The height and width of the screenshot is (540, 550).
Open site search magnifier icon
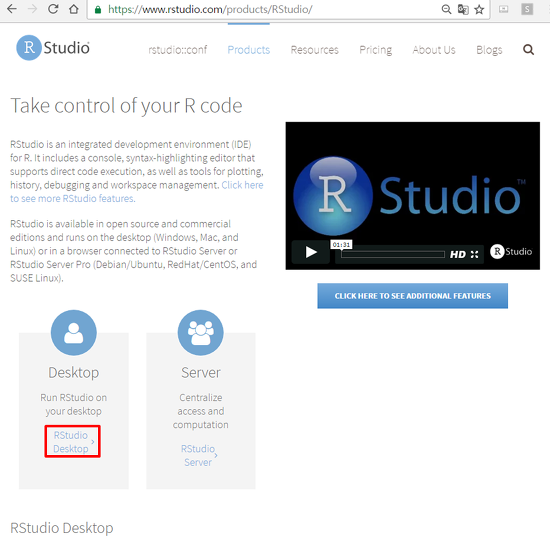coord(528,50)
